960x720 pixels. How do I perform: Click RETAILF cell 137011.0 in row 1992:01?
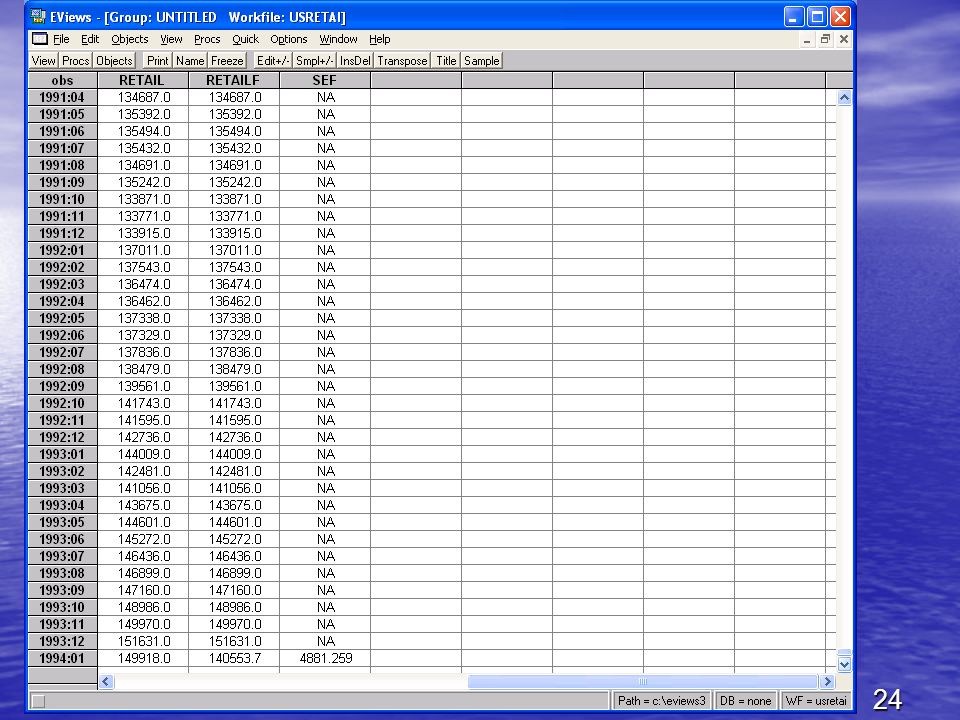234,250
